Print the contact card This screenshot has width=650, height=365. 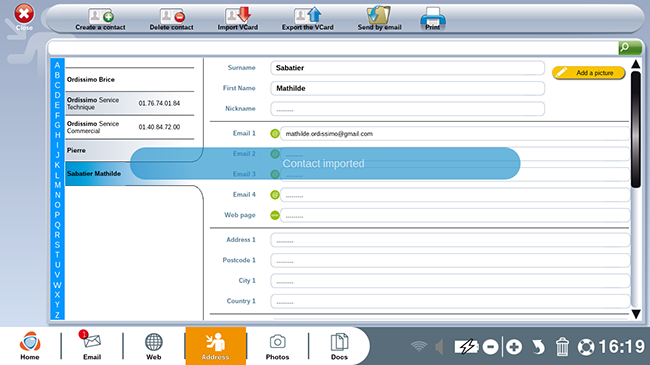click(433, 19)
